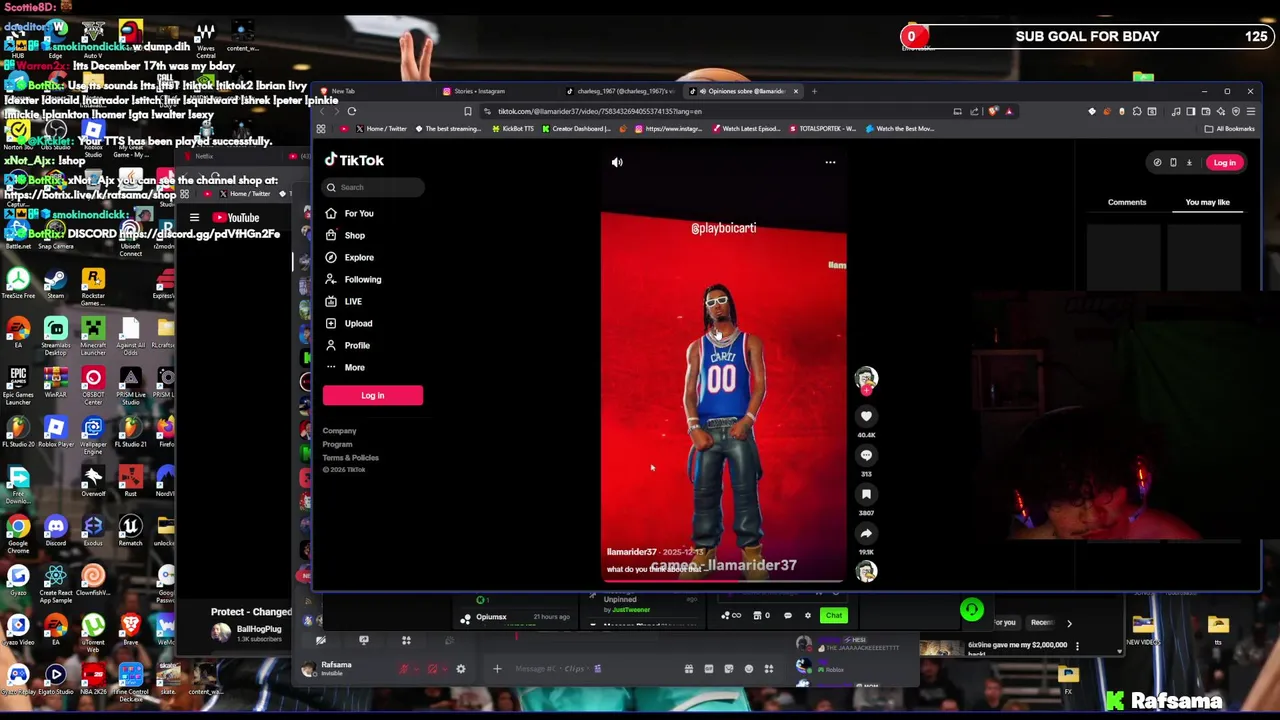
Task: Toggle microphone mute in Discord
Action: click(405, 669)
